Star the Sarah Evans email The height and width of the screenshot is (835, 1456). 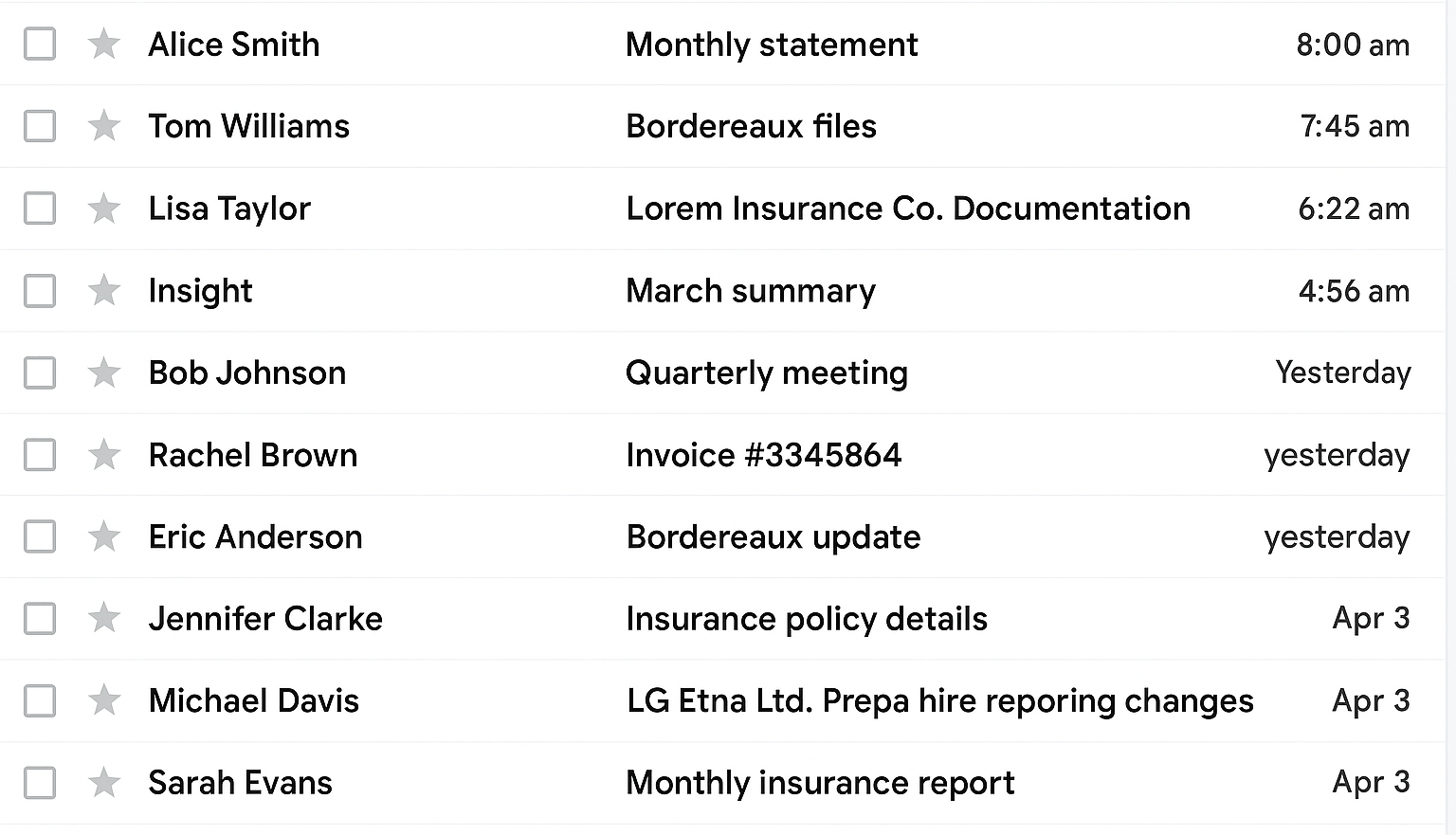click(103, 783)
